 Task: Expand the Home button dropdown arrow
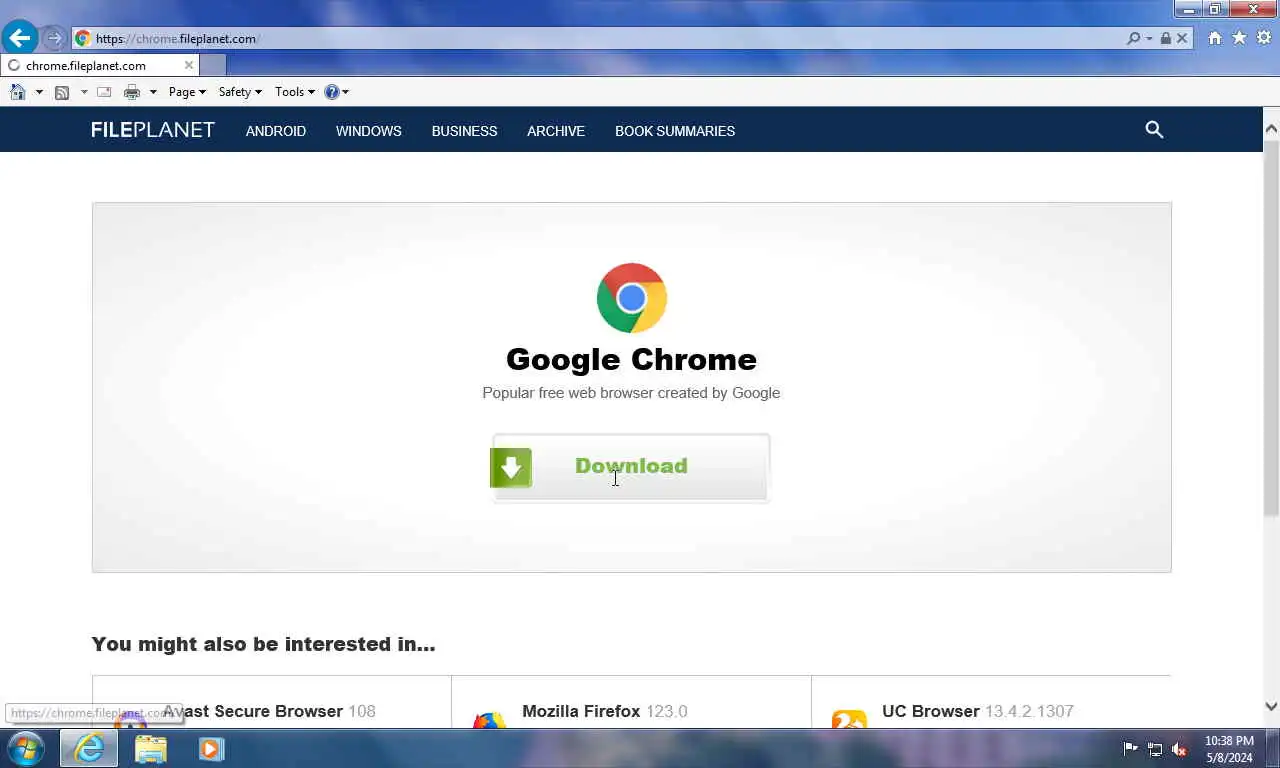(39, 92)
